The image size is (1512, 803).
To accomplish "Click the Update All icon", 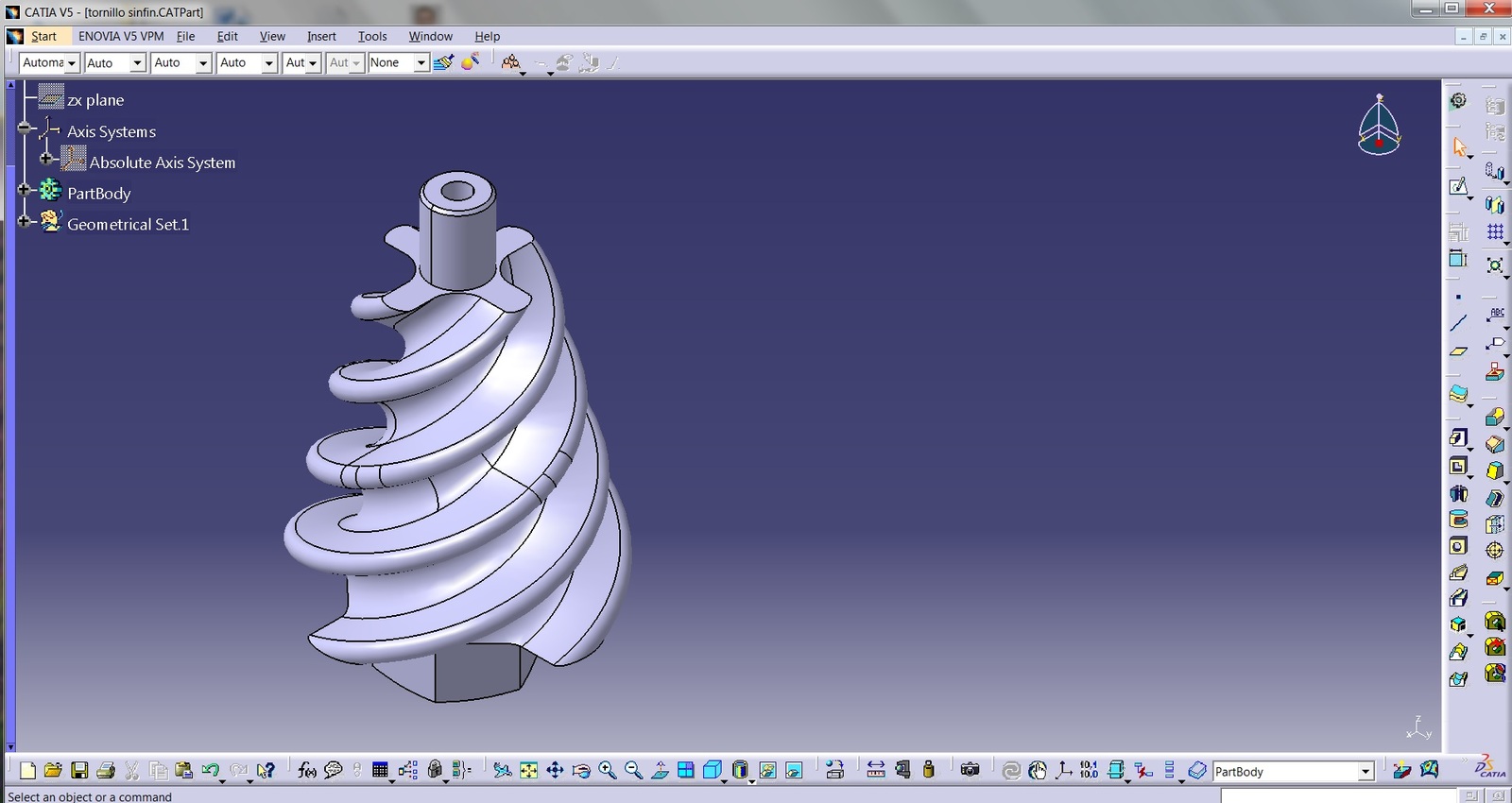I will coord(1011,771).
